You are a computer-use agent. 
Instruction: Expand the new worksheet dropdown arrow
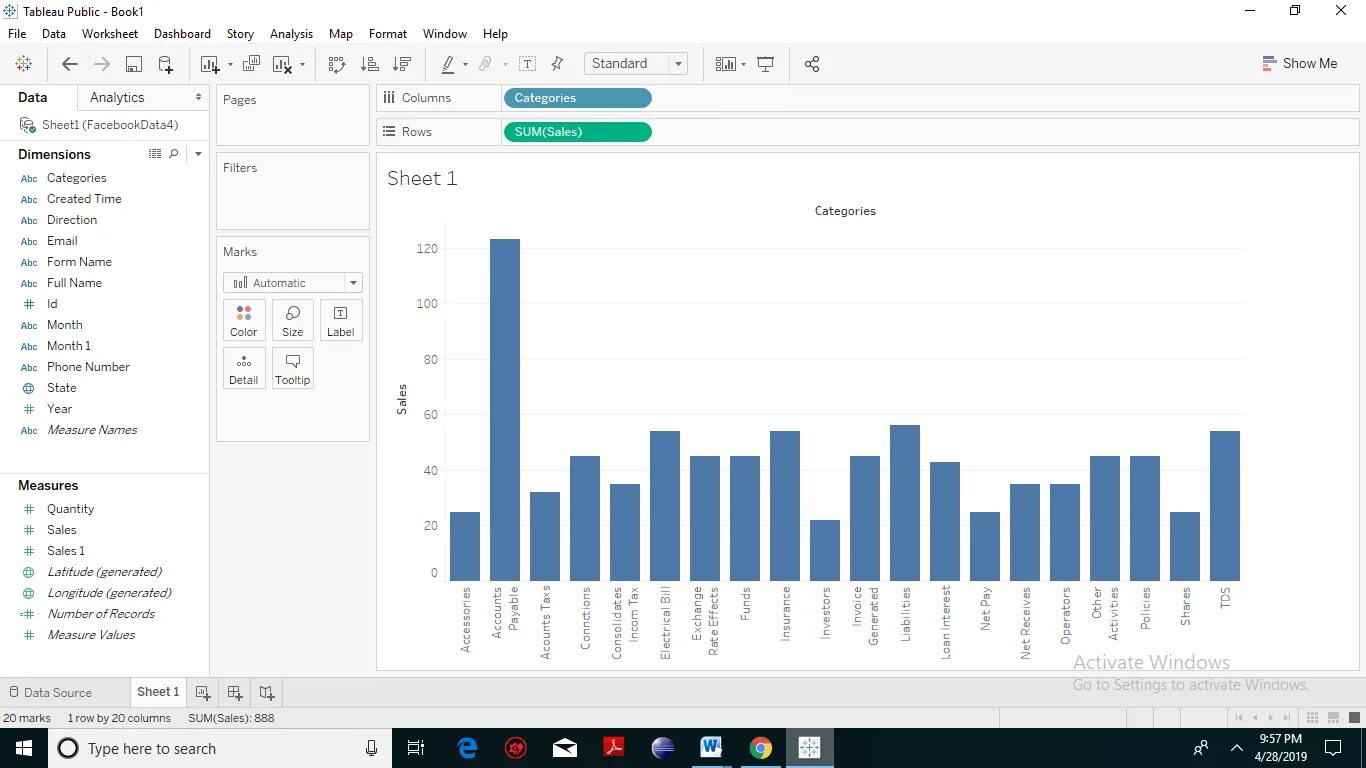pyautogui.click(x=230, y=65)
